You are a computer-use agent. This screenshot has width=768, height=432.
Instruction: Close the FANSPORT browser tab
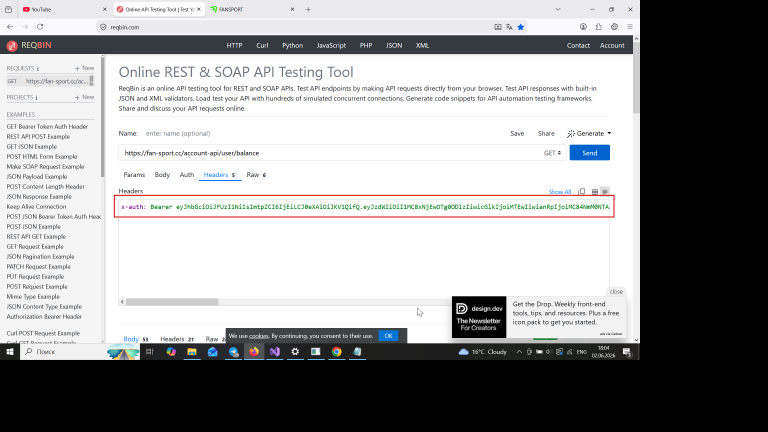click(292, 9)
